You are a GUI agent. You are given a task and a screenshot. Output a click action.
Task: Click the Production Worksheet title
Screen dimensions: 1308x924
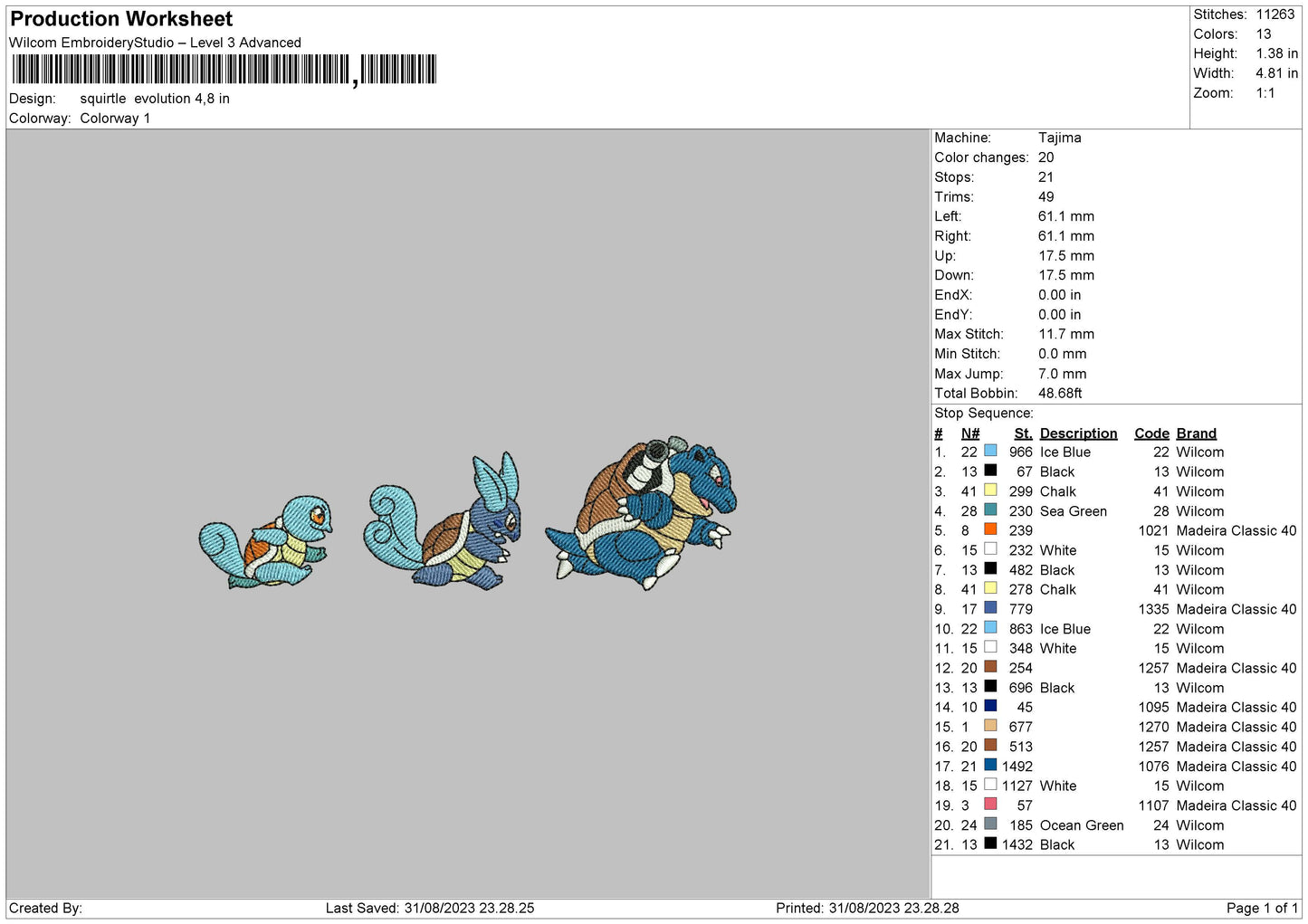[121, 19]
